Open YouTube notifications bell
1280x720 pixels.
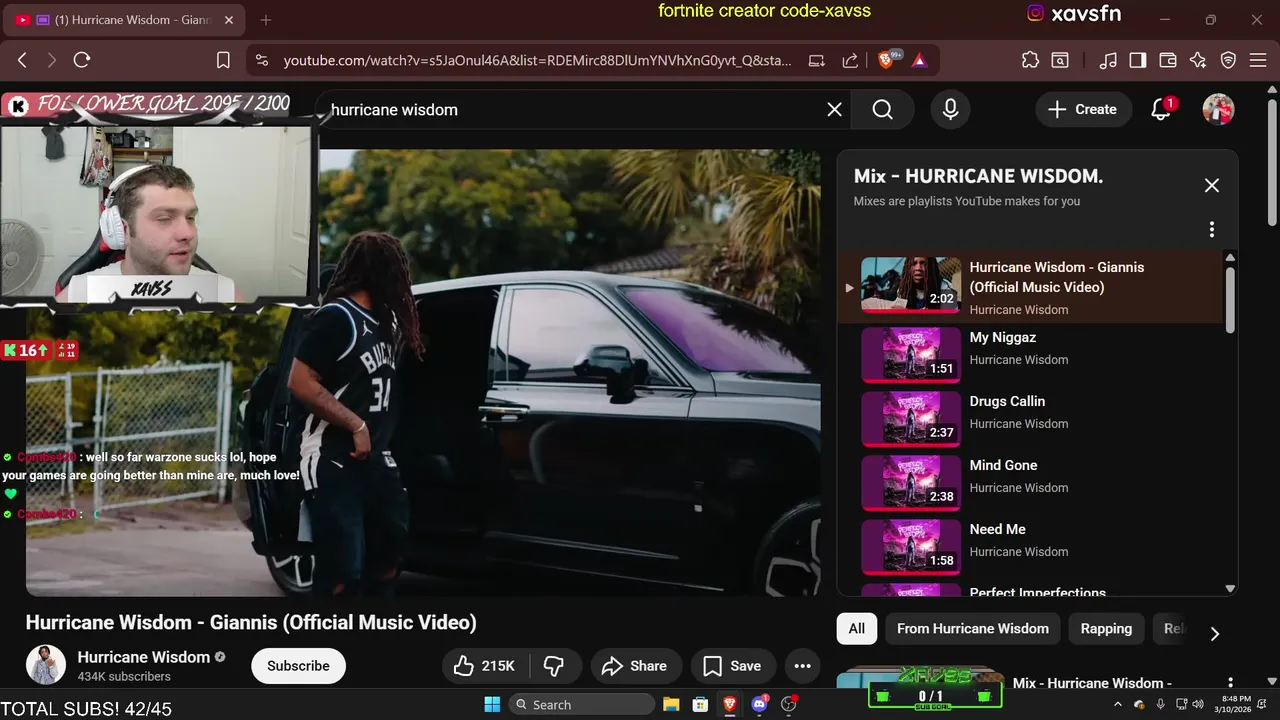pos(1161,110)
